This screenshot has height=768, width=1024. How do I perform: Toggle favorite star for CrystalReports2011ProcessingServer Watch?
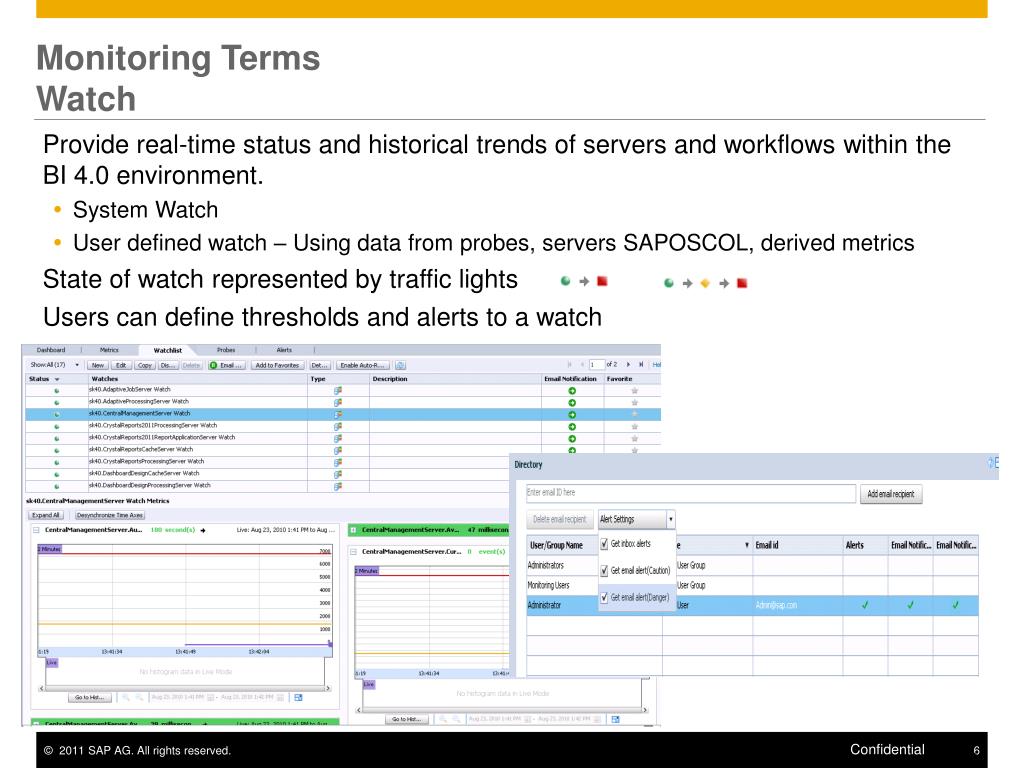pos(634,426)
